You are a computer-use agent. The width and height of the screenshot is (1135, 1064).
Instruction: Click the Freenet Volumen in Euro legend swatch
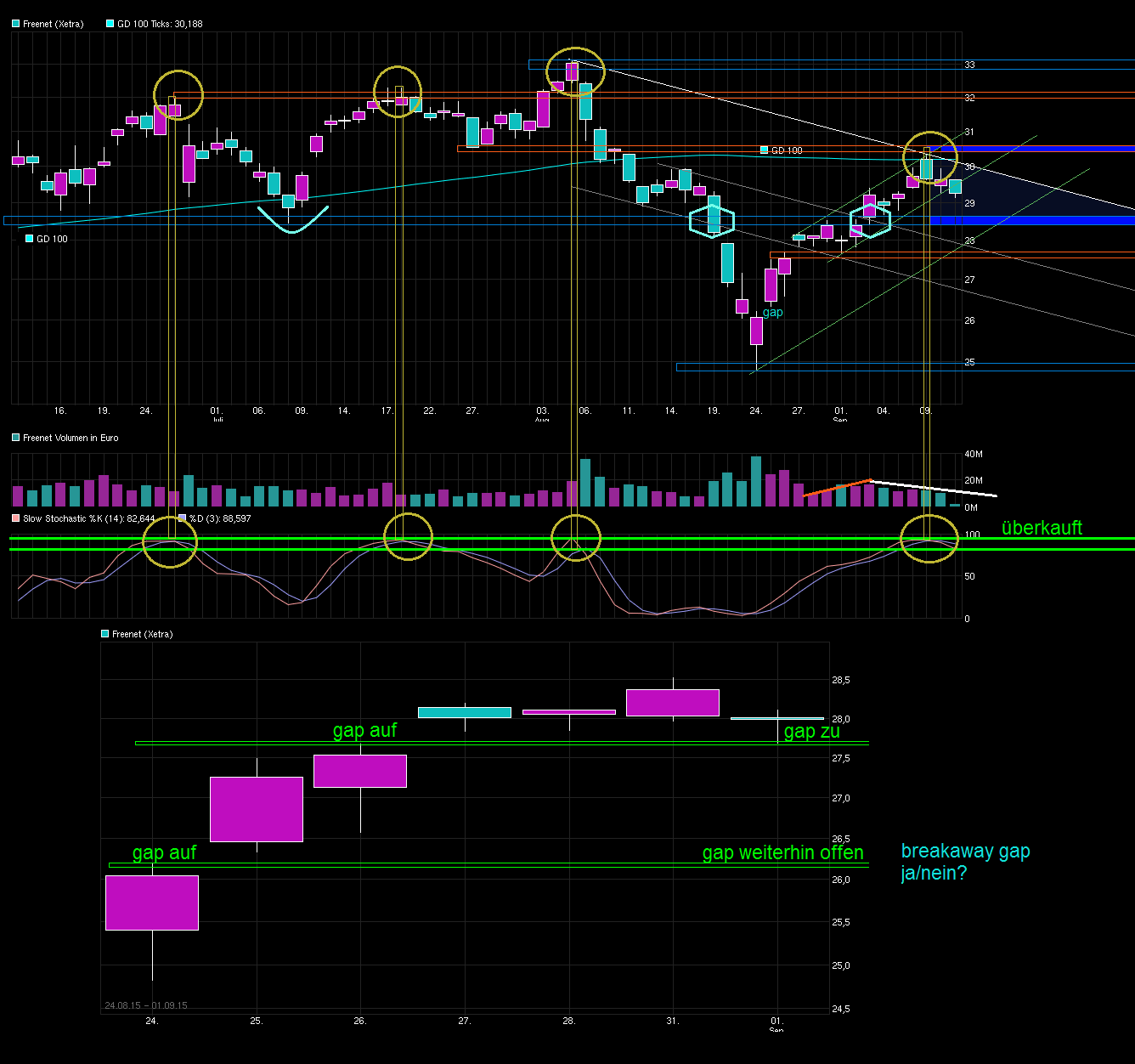click(15, 438)
